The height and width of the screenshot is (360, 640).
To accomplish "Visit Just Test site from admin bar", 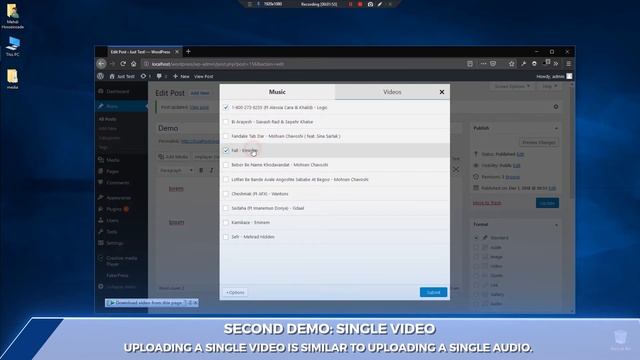I will pyautogui.click(x=122, y=76).
